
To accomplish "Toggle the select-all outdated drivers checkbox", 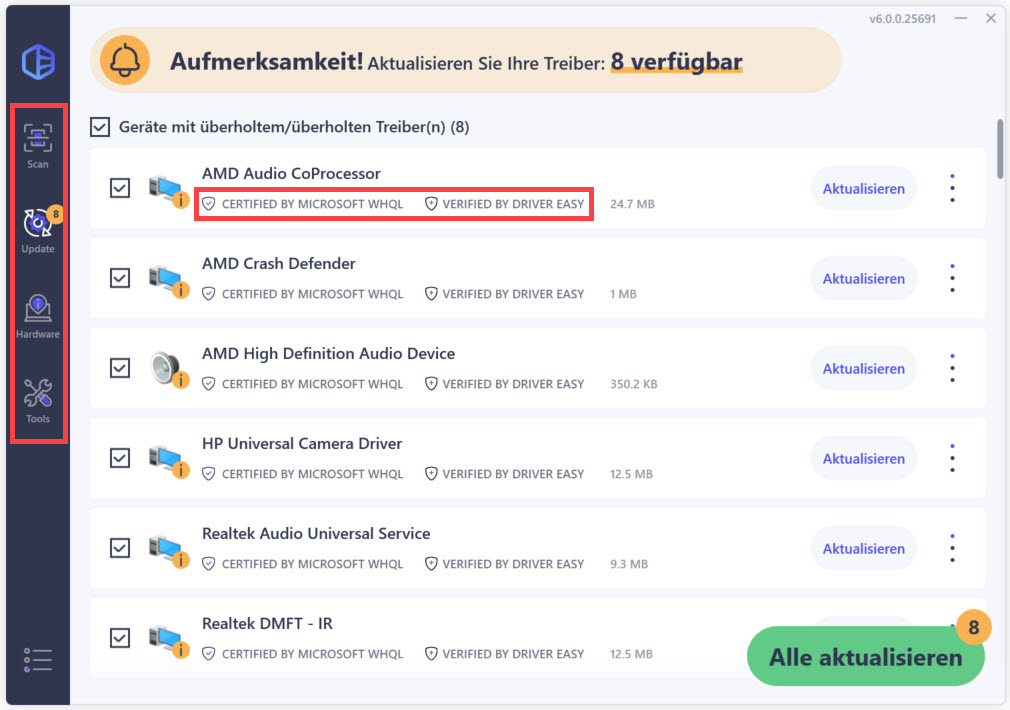I will [x=100, y=127].
